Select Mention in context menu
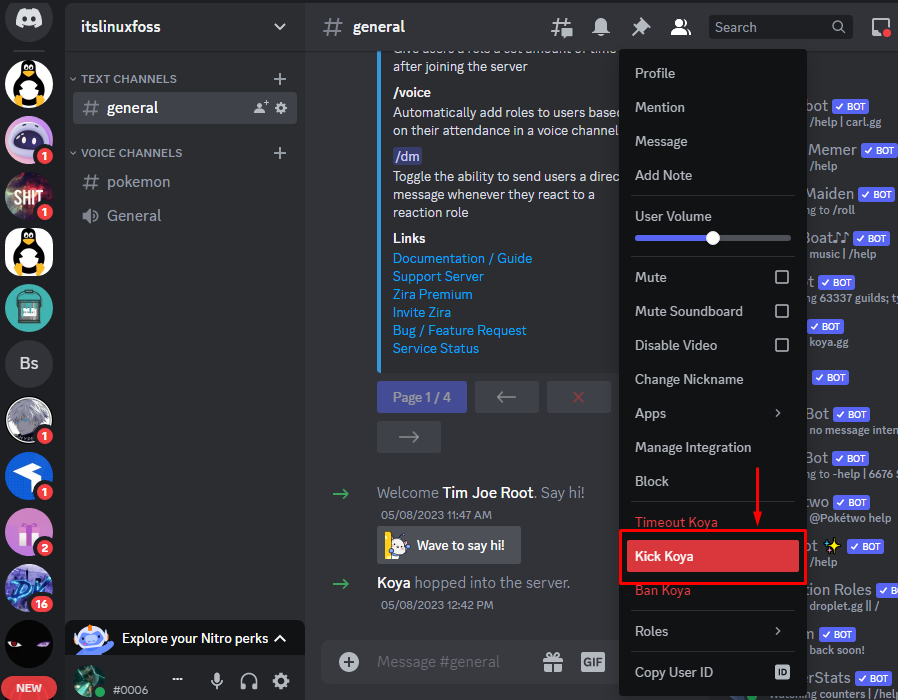 click(x=712, y=107)
